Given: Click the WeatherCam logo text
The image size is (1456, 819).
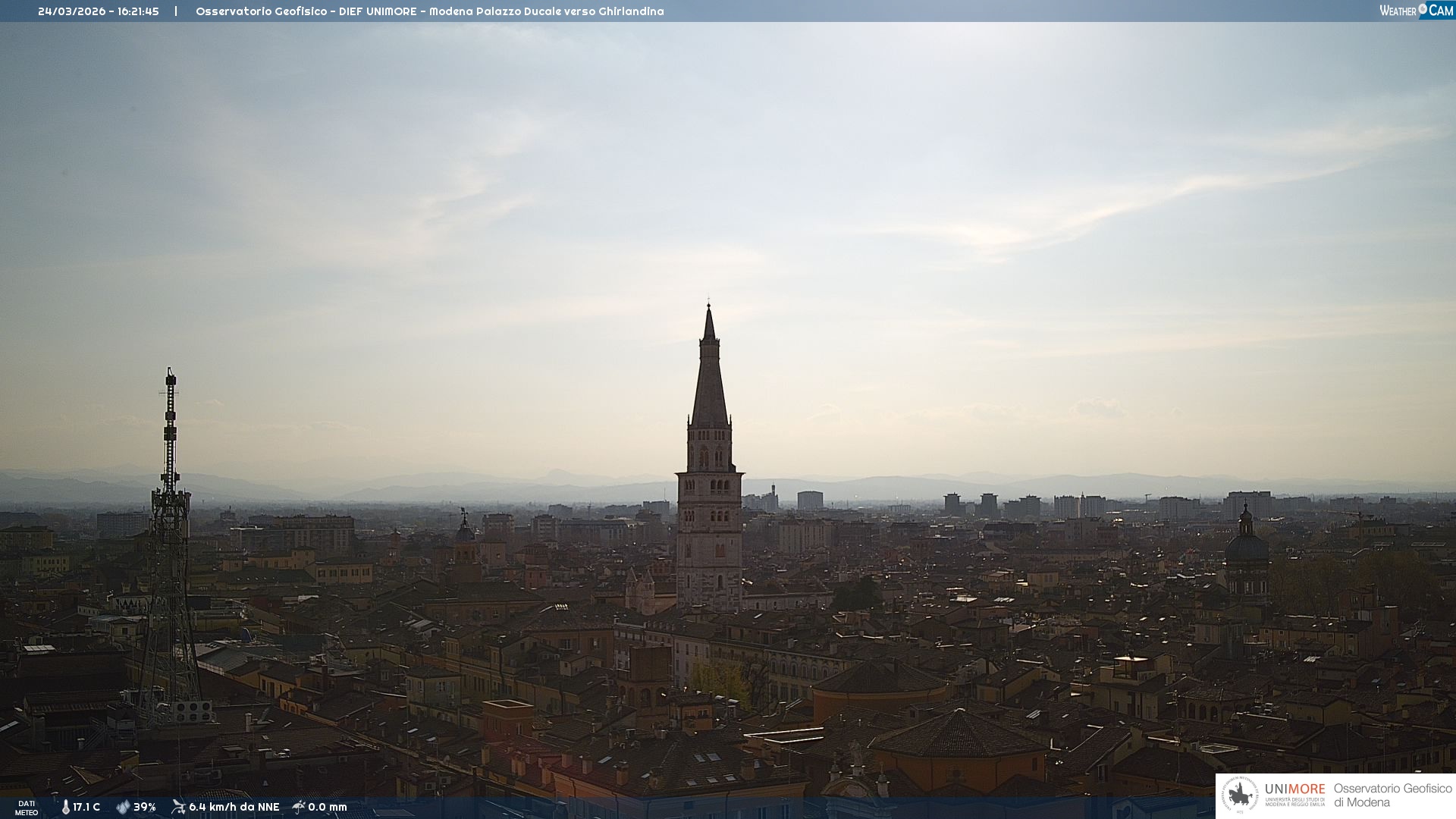Looking at the screenshot, I should click(x=1398, y=11).
